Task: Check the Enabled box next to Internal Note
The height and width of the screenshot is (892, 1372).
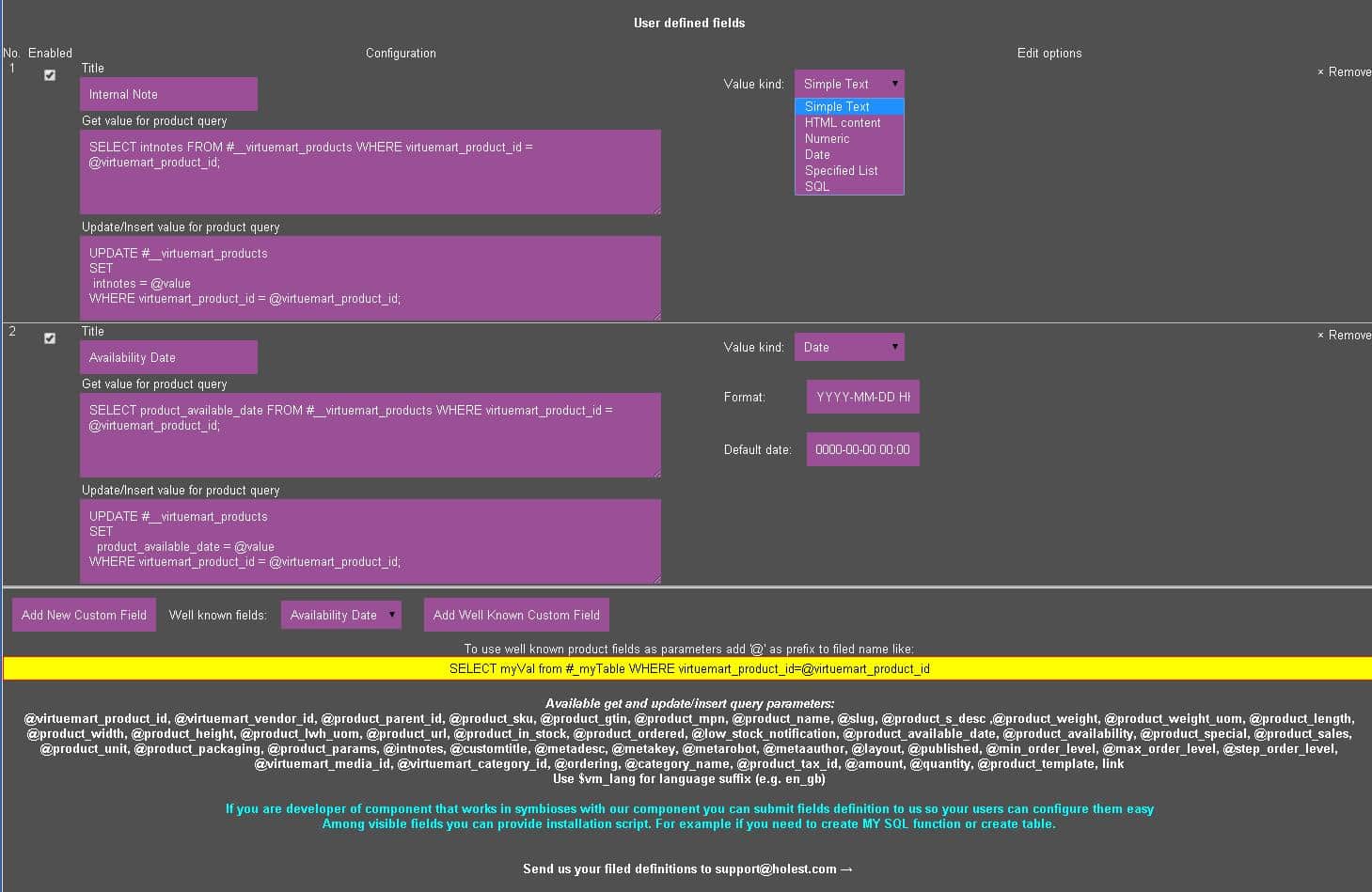Action: click(49, 75)
